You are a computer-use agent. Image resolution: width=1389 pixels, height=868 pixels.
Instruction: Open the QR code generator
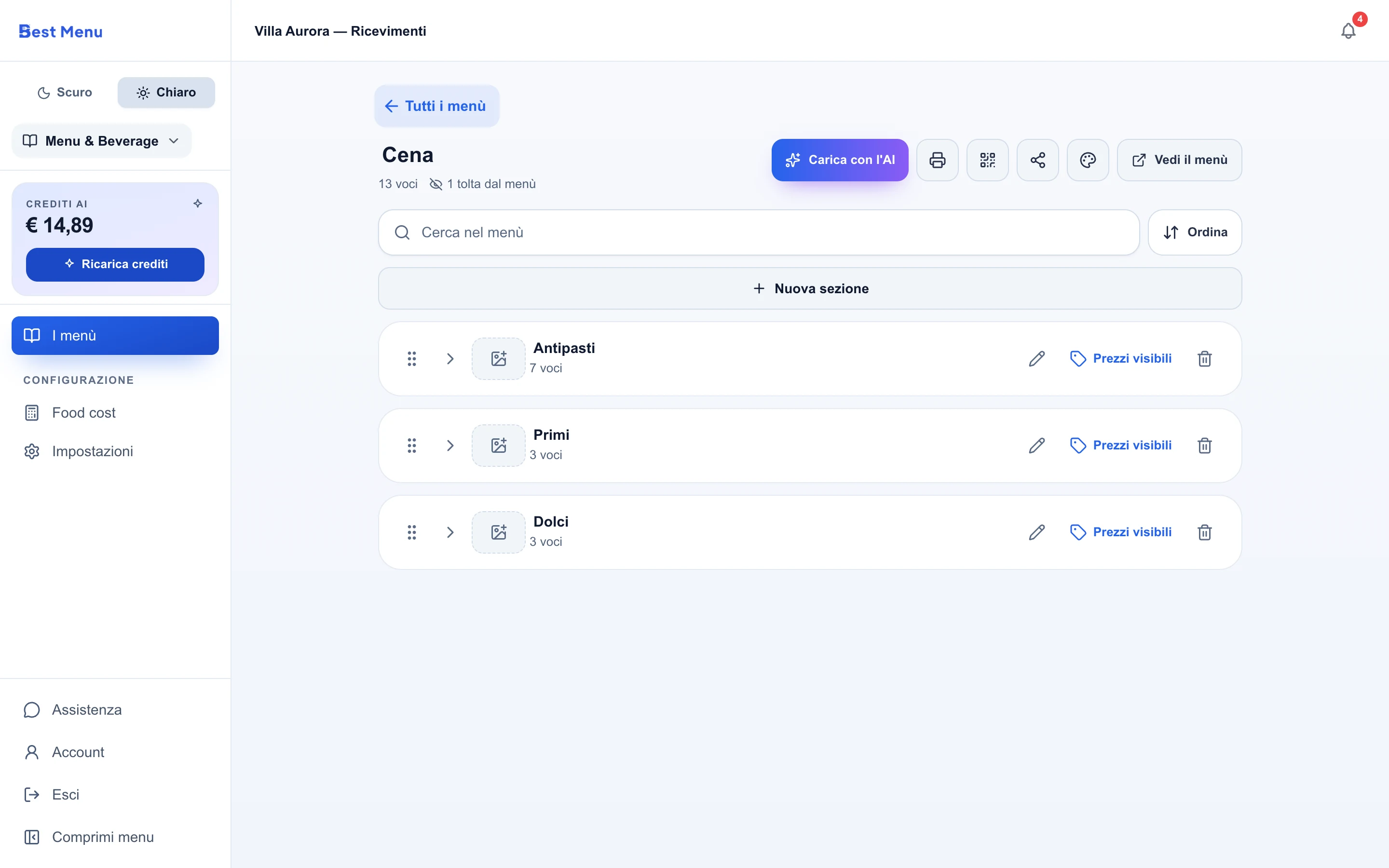click(987, 160)
